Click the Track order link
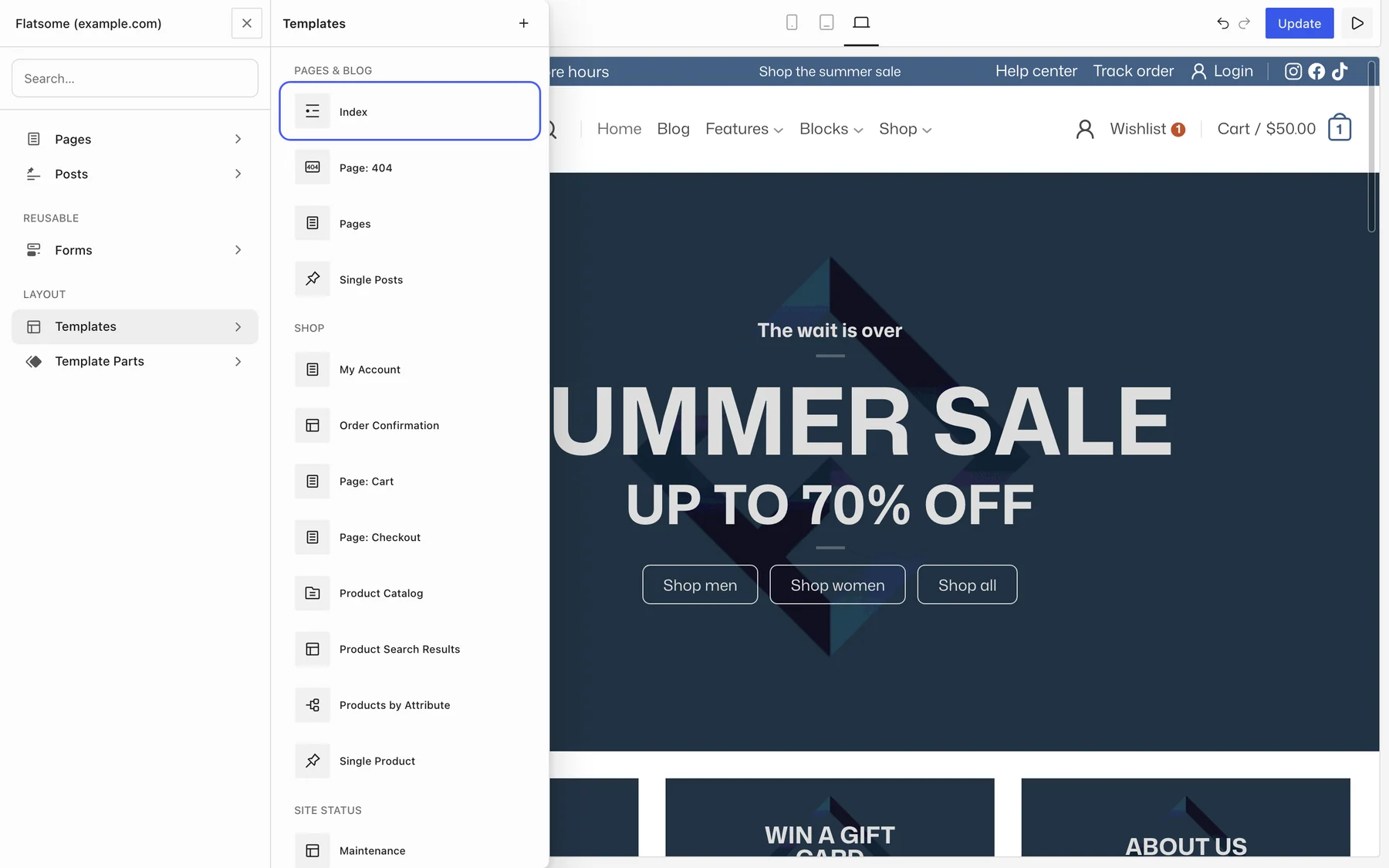The image size is (1389, 868). 1133,71
